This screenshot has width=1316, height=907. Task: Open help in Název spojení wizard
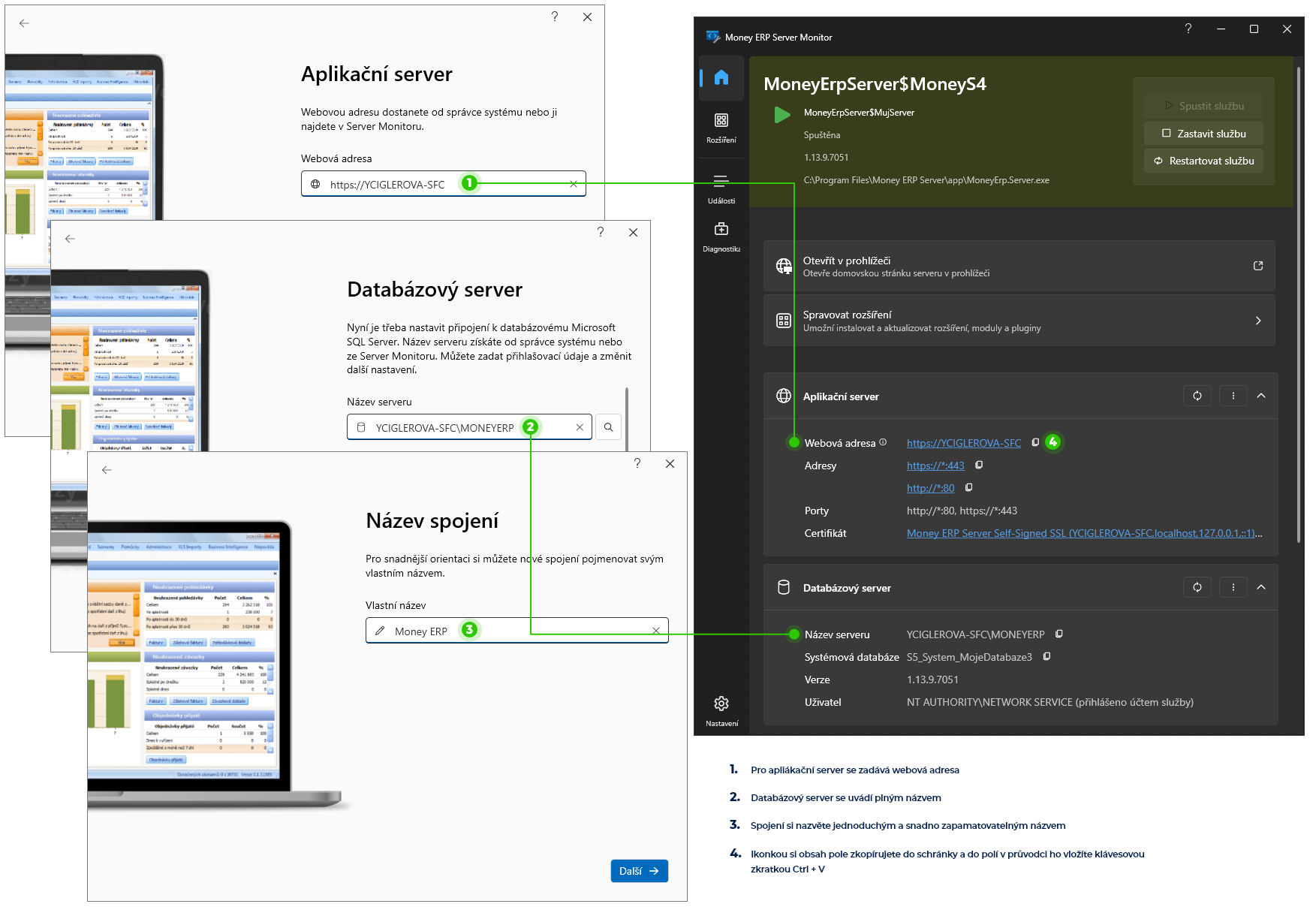[637, 463]
